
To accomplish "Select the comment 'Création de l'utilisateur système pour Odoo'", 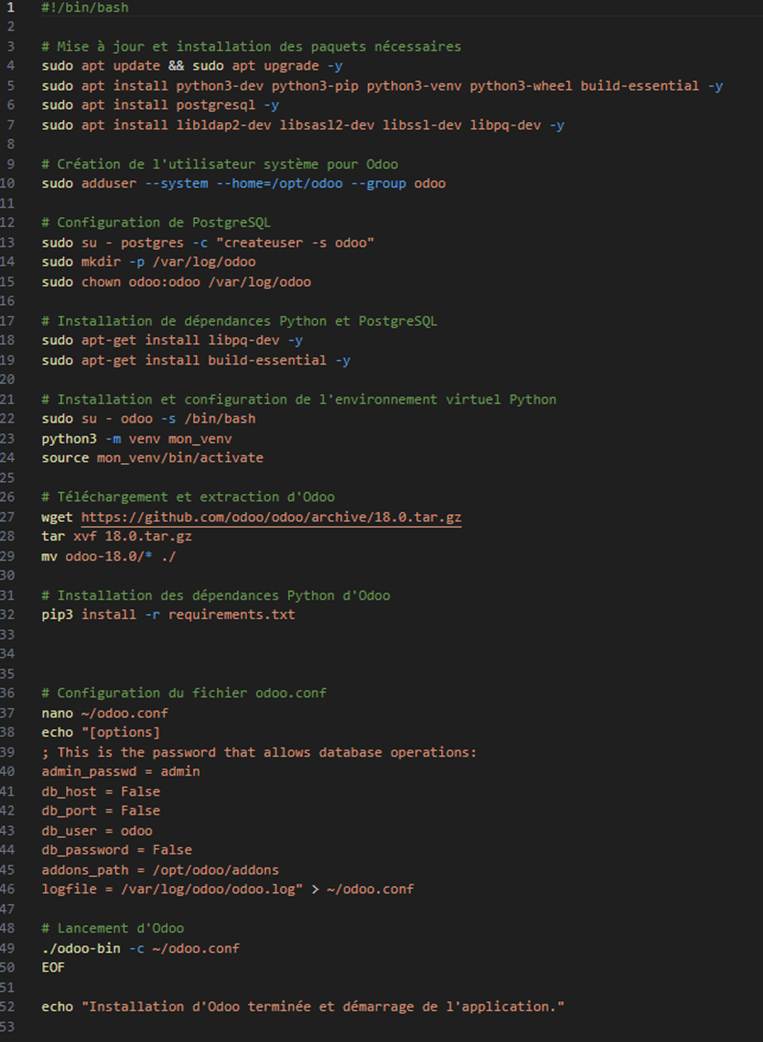I will [220, 164].
